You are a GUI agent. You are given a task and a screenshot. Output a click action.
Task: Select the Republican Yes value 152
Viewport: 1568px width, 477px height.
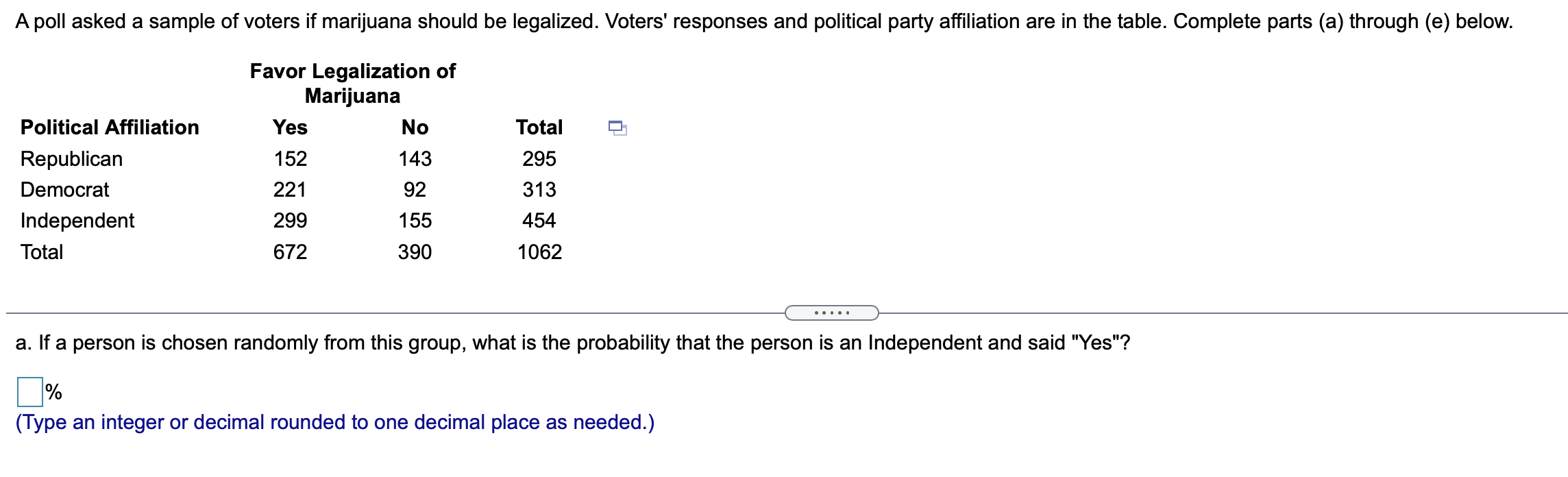point(291,159)
